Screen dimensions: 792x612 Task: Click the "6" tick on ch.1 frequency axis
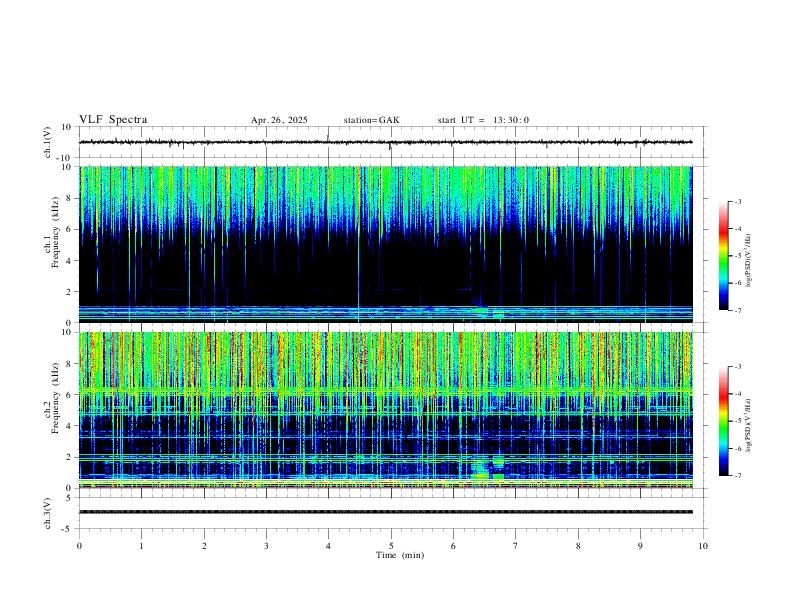tap(70, 229)
